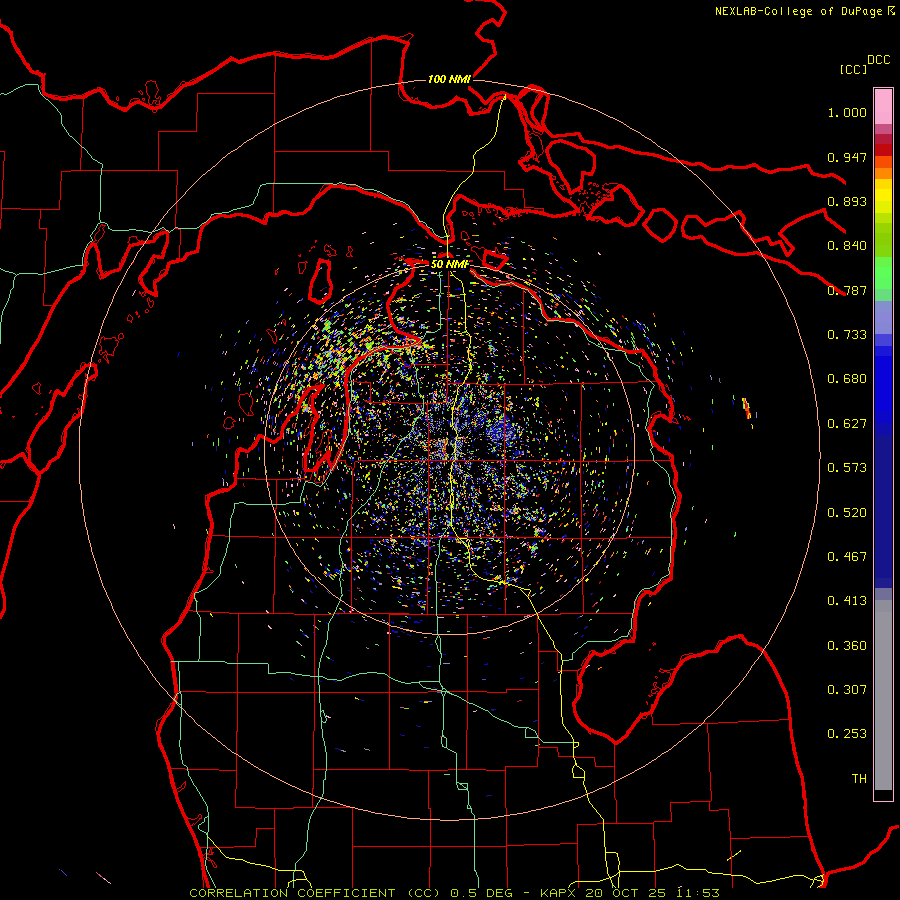Click the KAPX radar site identifier
The height and width of the screenshot is (900, 900).
[x=560, y=893]
